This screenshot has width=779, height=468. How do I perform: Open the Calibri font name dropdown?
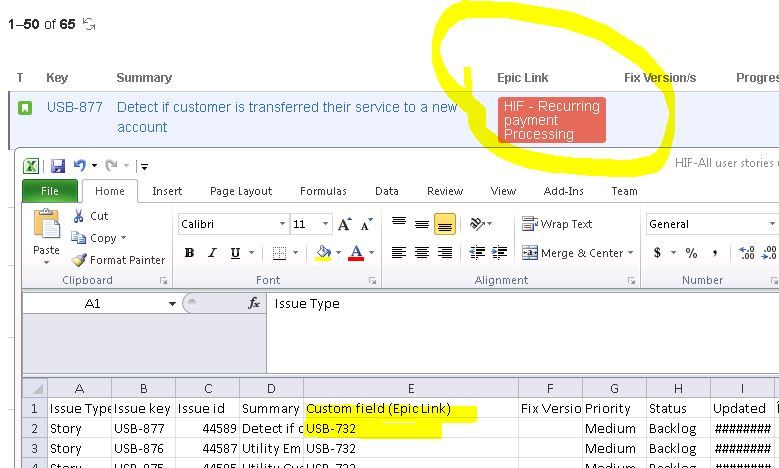[x=282, y=224]
